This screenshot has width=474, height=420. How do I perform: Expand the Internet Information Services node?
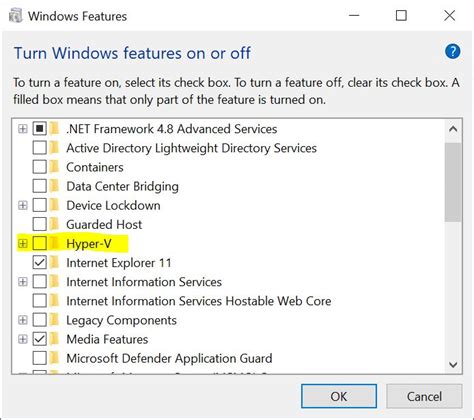tap(22, 282)
